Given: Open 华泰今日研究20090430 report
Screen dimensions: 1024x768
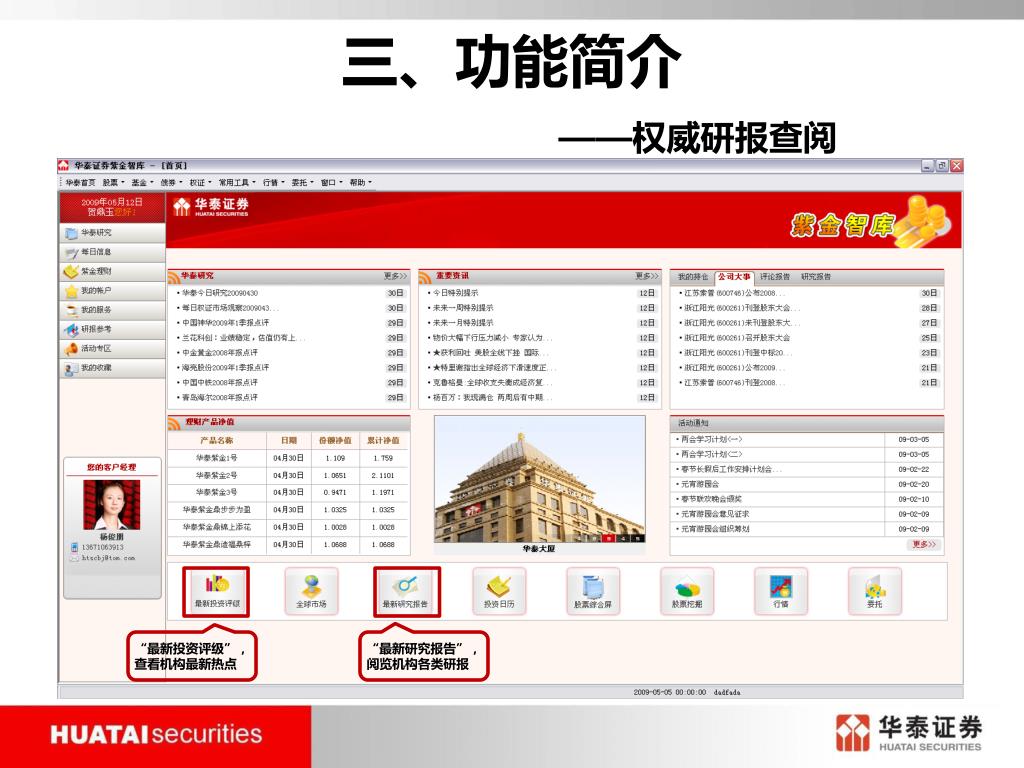Looking at the screenshot, I should (x=220, y=293).
